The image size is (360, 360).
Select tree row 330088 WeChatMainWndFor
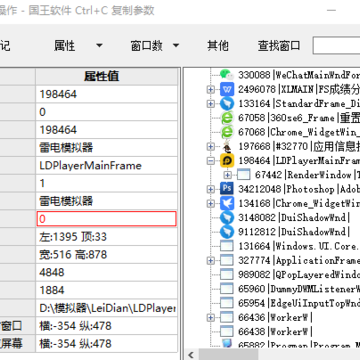[x=299, y=74]
